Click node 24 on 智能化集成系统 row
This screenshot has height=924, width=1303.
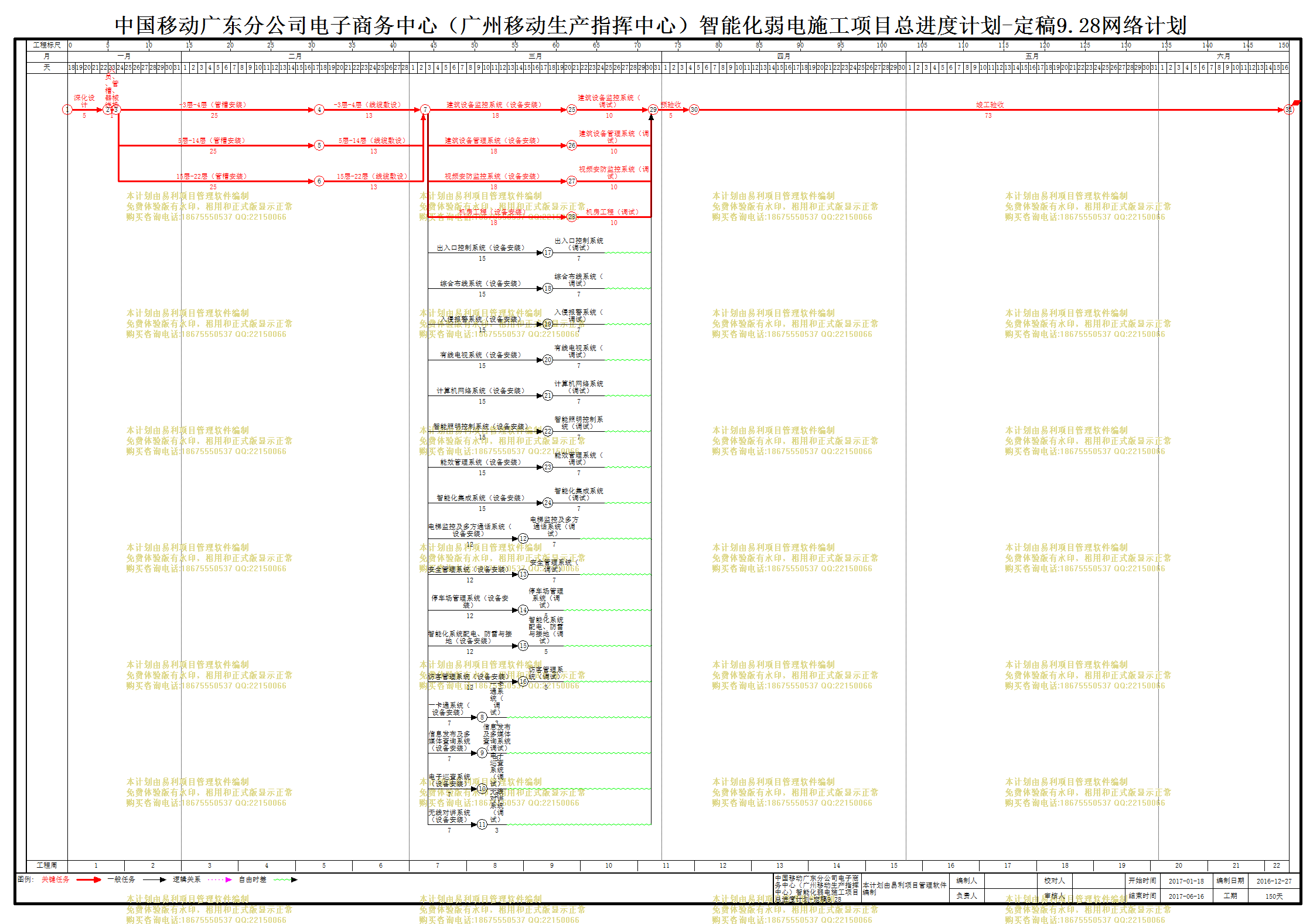coord(548,503)
